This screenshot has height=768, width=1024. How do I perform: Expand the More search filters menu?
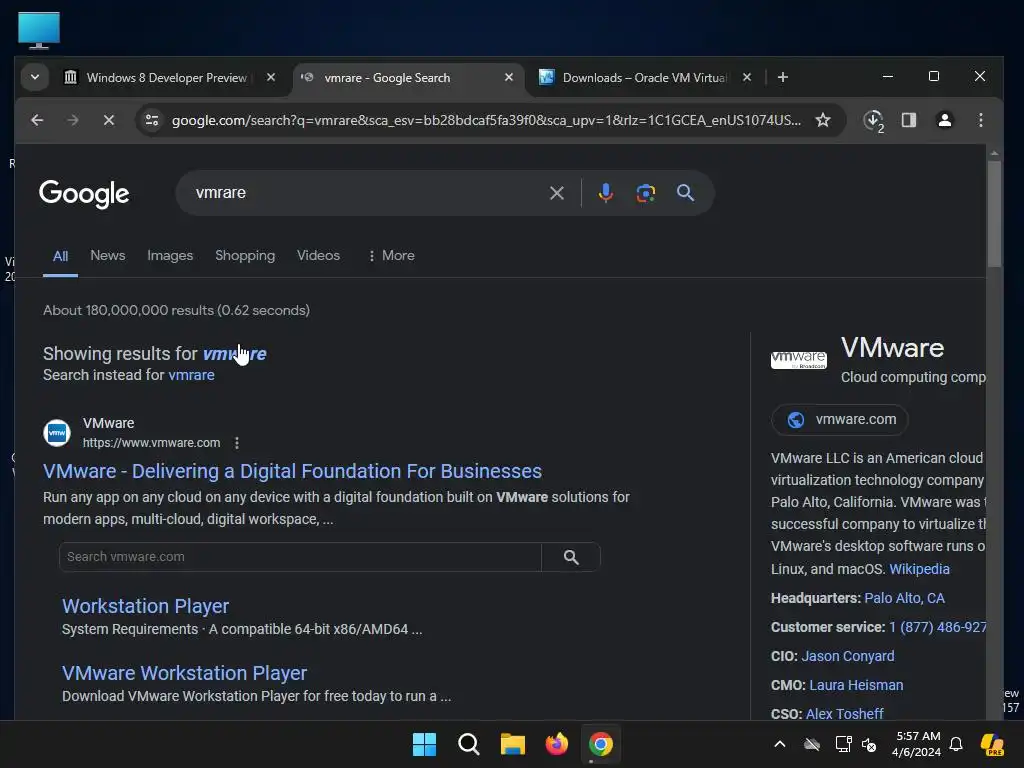coord(391,255)
